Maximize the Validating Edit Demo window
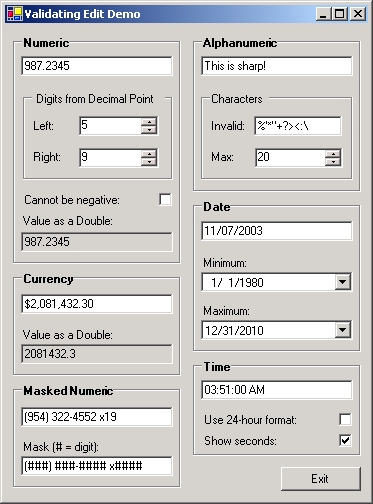This screenshot has height=504, width=373. [340, 14]
